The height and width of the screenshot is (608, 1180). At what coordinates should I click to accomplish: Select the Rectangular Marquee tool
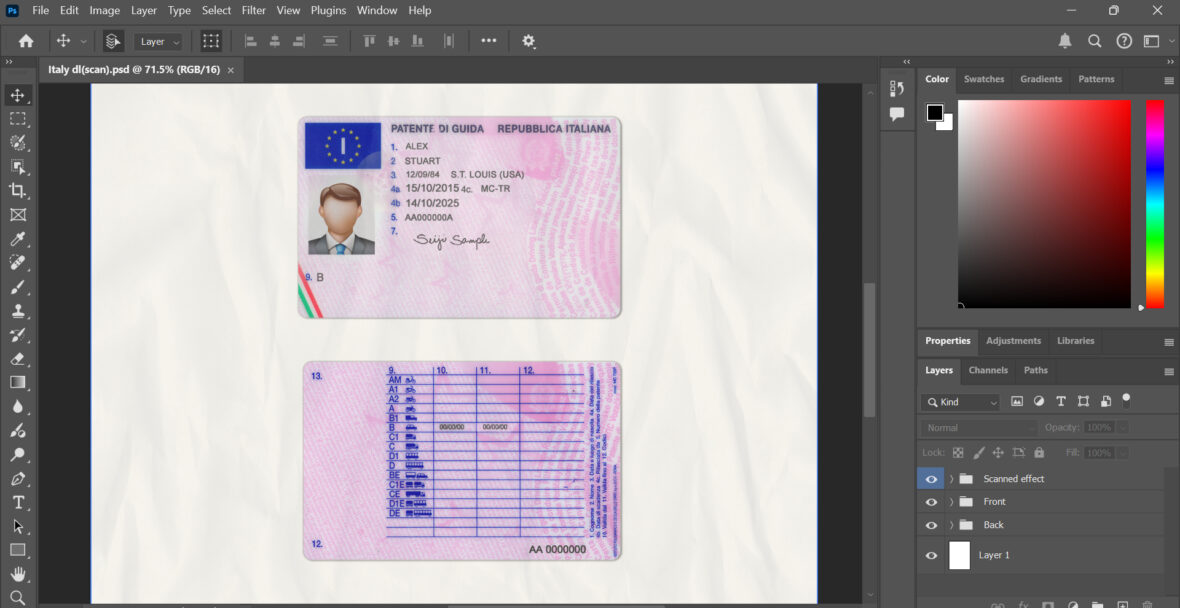click(18, 119)
